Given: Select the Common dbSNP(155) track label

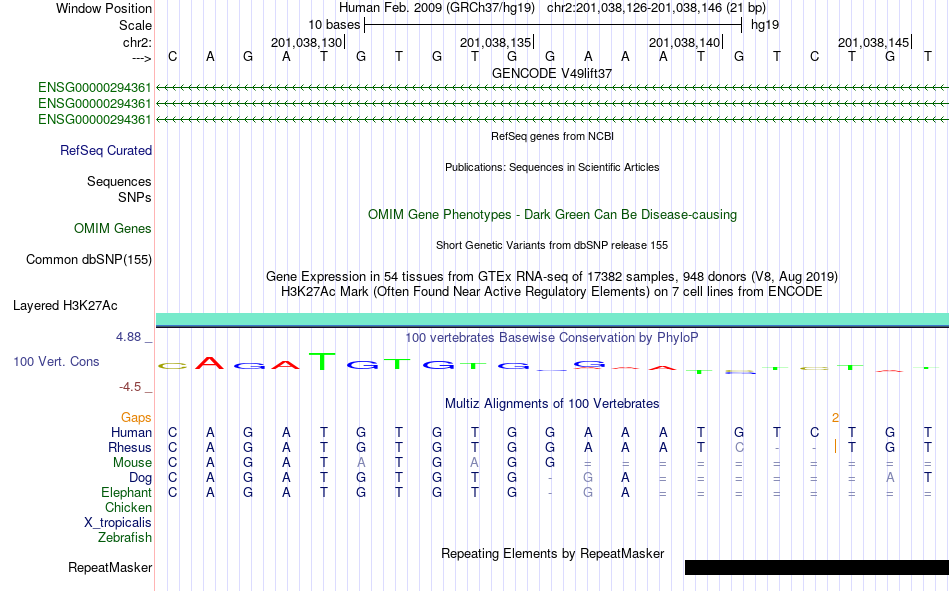Looking at the screenshot, I should pyautogui.click(x=89, y=259).
